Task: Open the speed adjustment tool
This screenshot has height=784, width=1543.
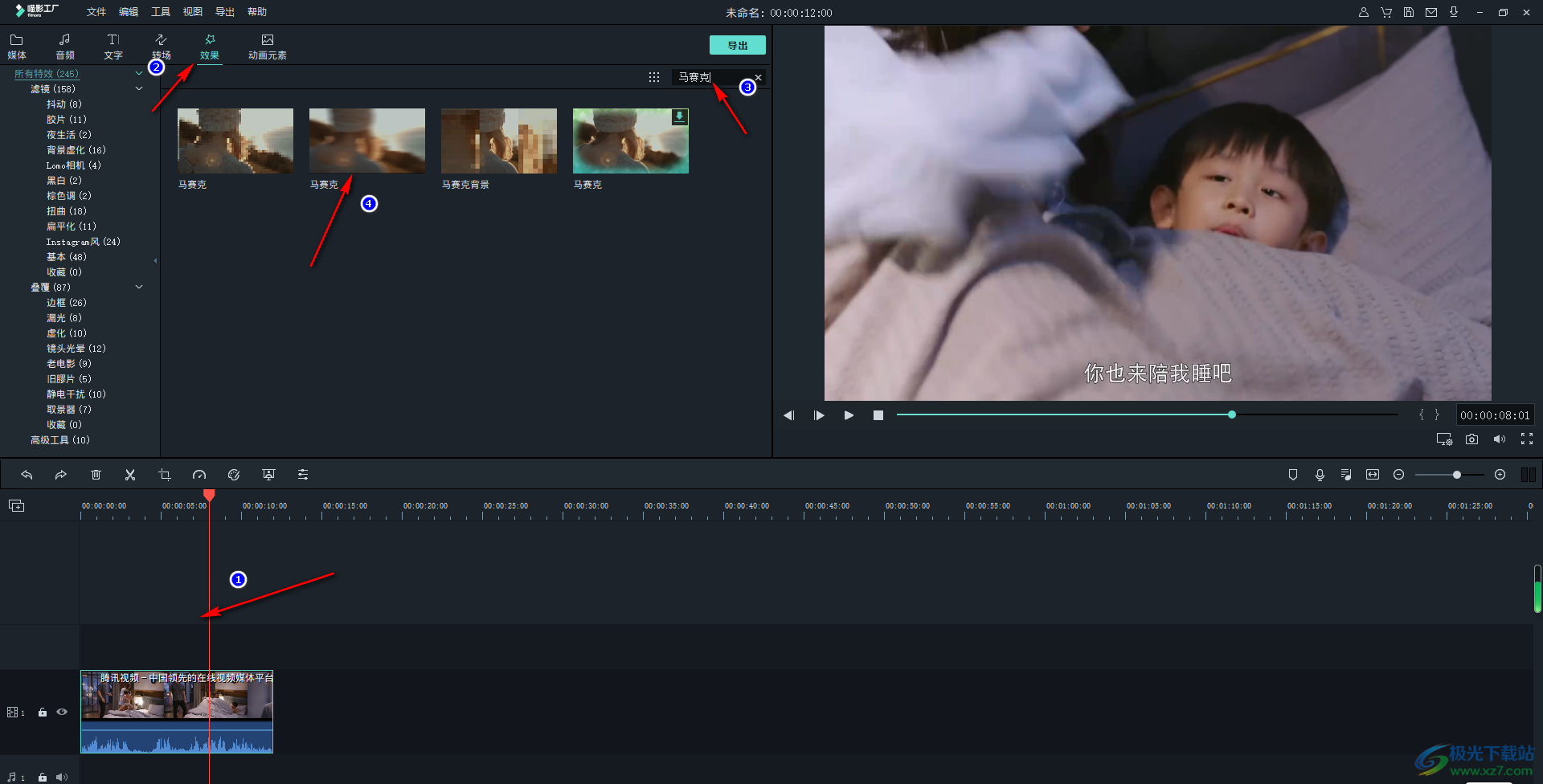Action: [x=199, y=475]
